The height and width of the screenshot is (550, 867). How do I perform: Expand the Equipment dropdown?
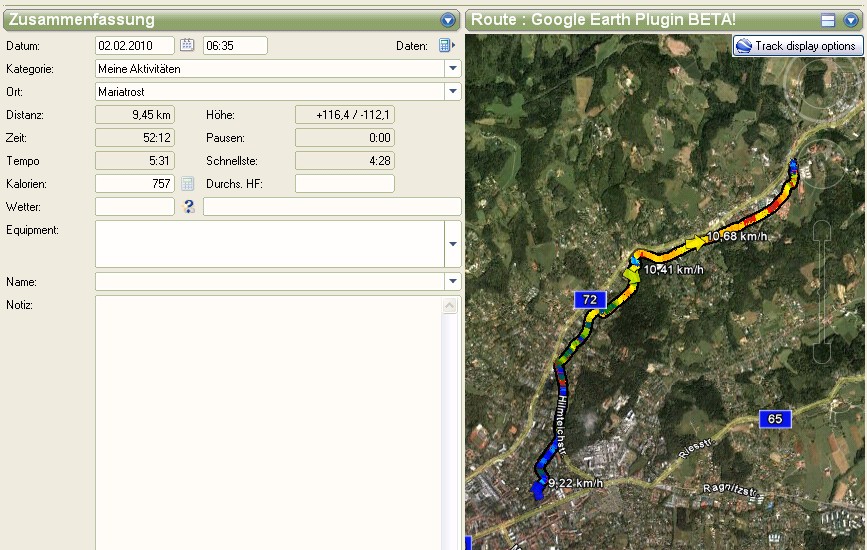click(452, 244)
